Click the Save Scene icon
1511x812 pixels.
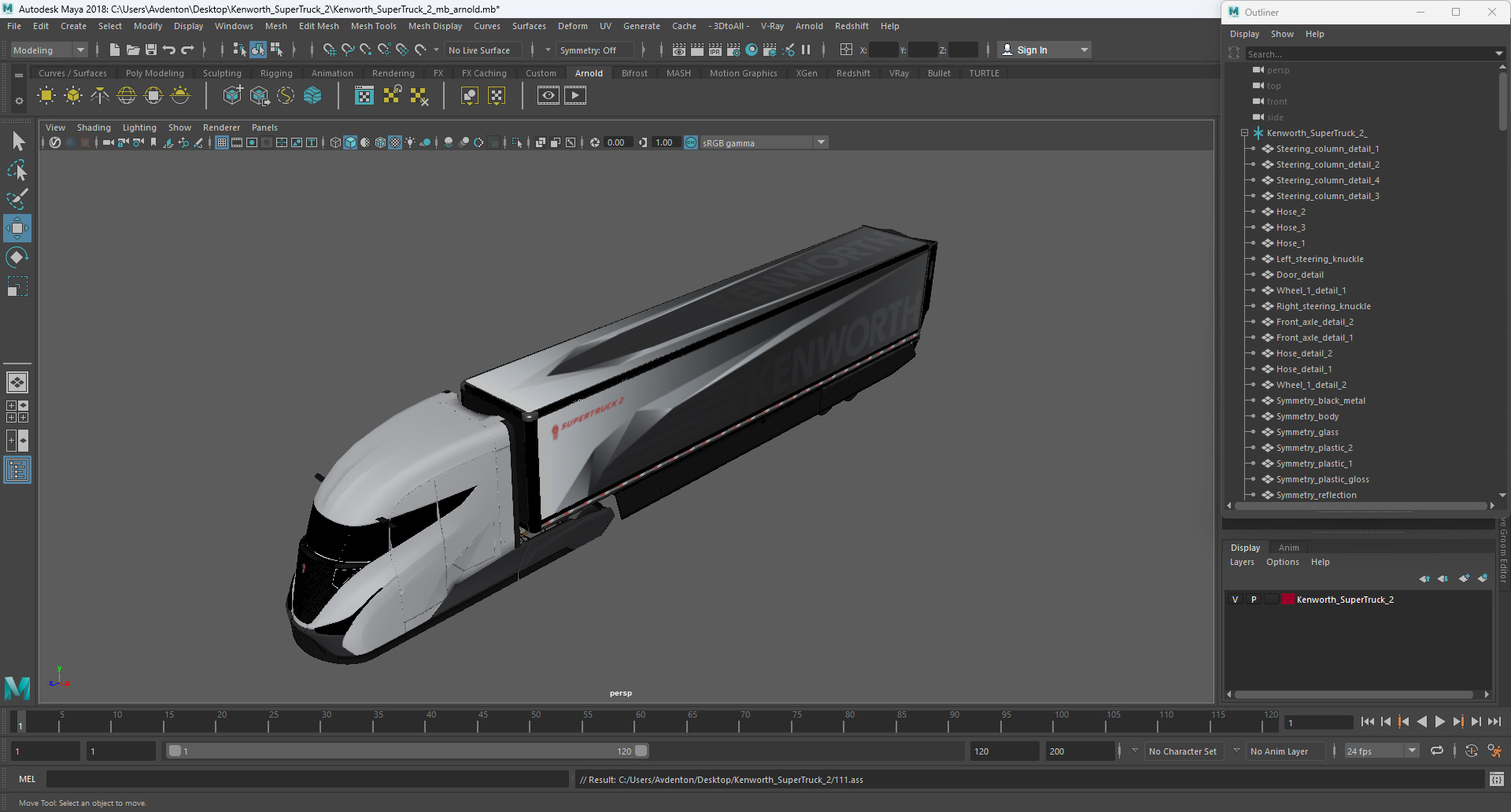tap(151, 50)
